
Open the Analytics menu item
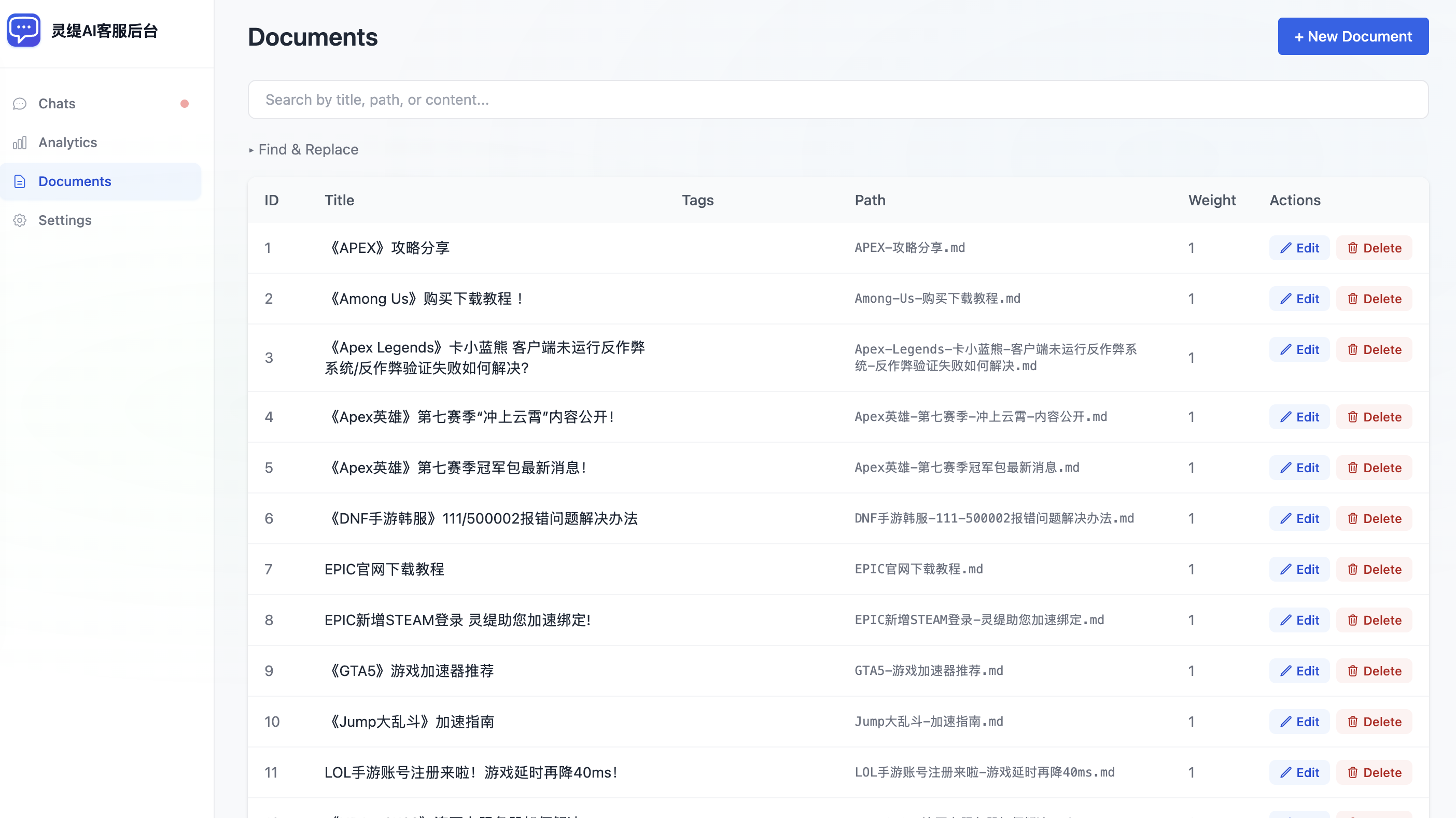click(68, 143)
